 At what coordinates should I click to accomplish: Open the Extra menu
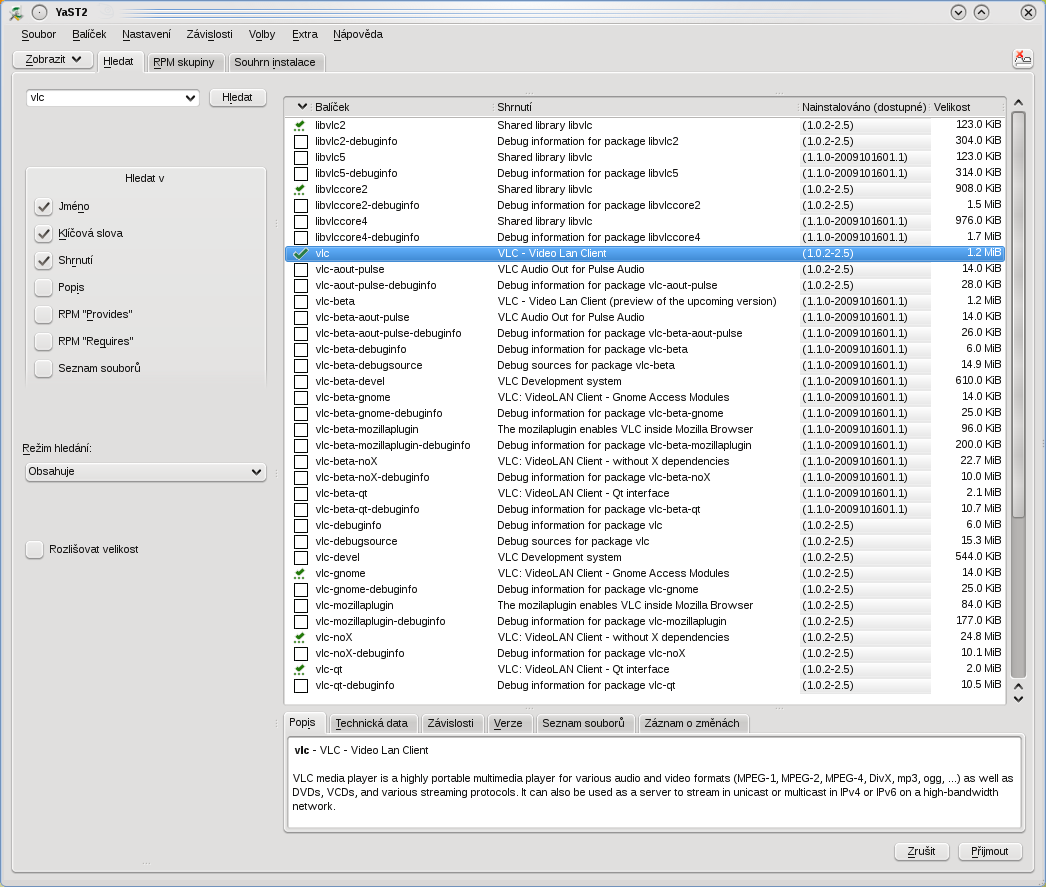305,34
